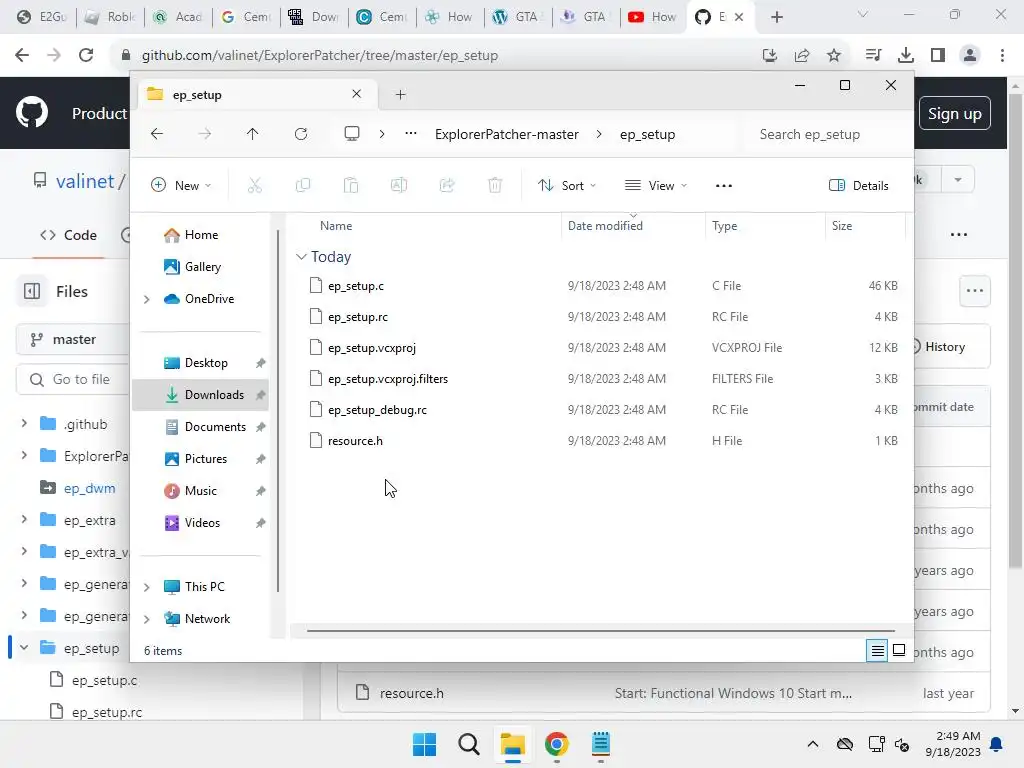This screenshot has height=768, width=1024.
Task: Click the PC icon in the address bar
Action: point(352,135)
